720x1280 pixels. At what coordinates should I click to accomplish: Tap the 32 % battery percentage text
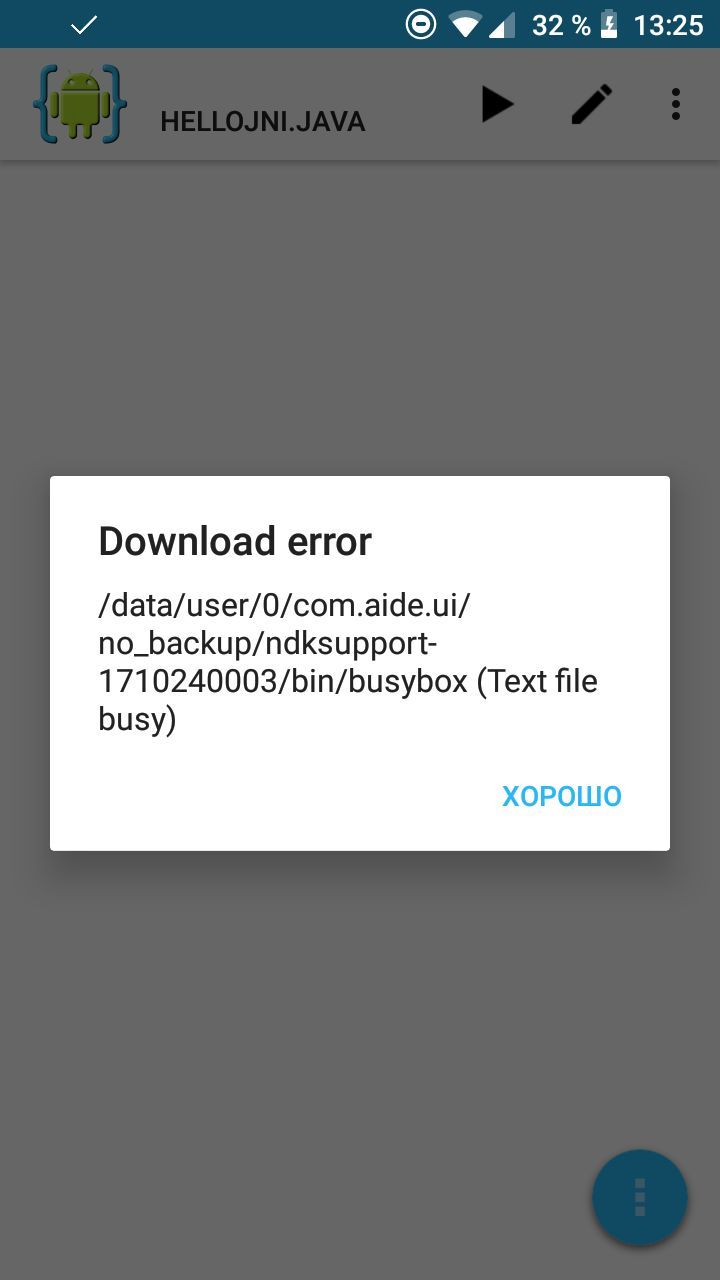point(561,25)
